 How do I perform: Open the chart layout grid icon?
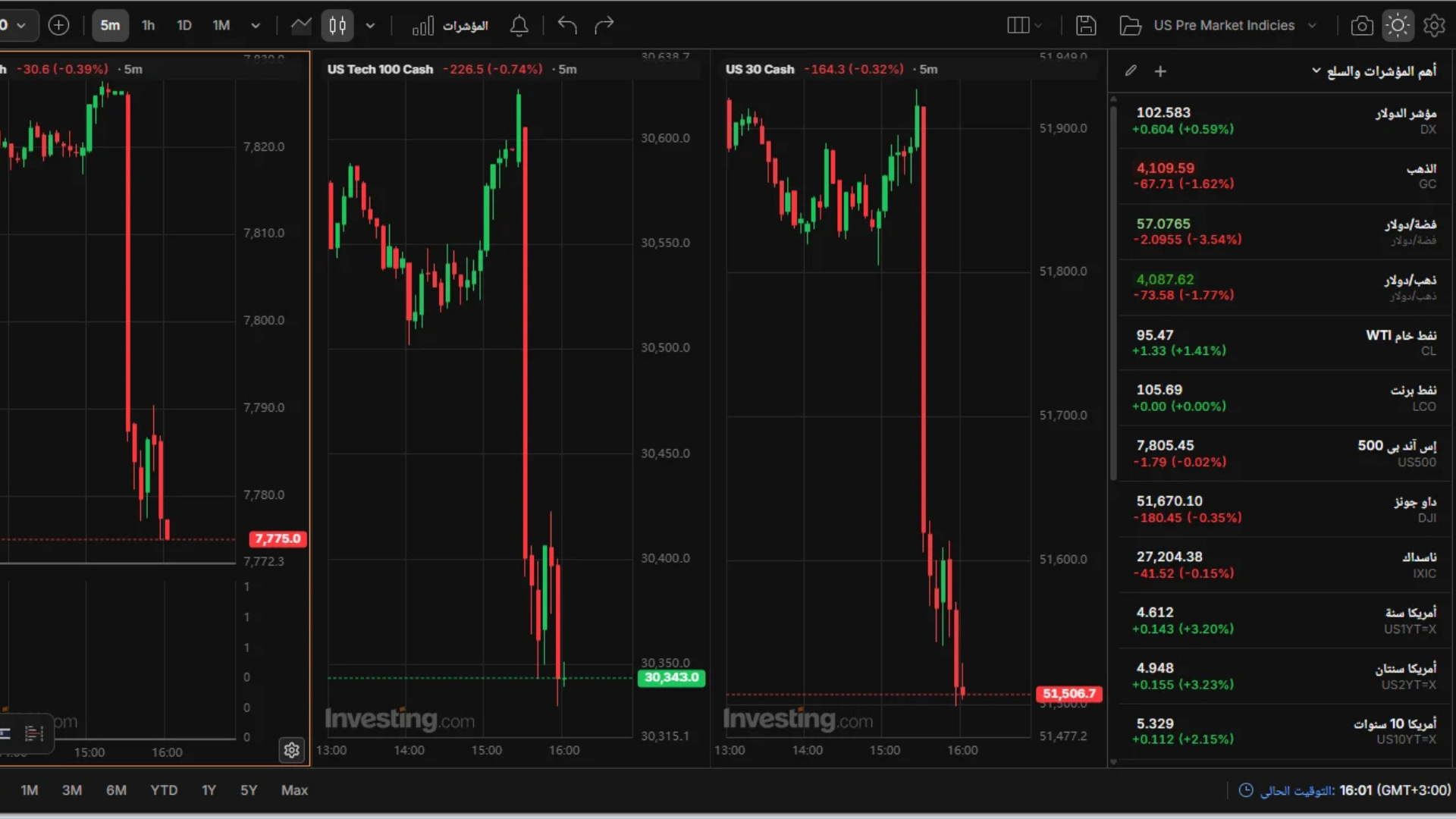(1018, 25)
